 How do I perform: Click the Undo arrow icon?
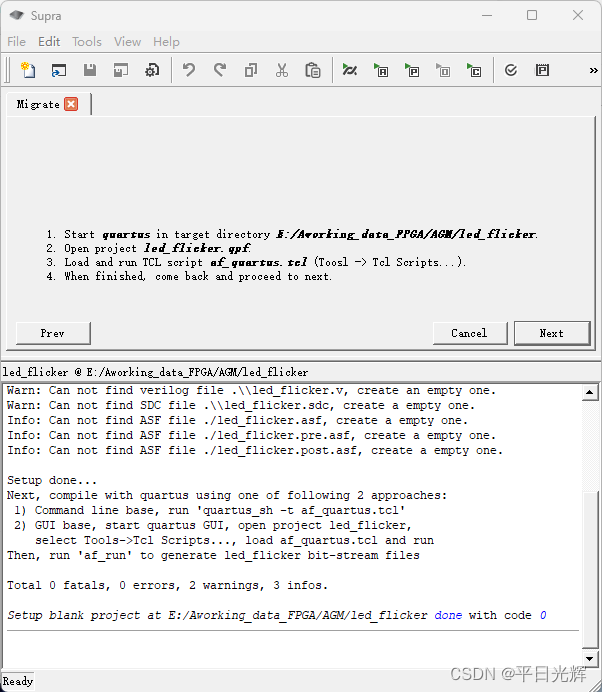click(x=189, y=70)
